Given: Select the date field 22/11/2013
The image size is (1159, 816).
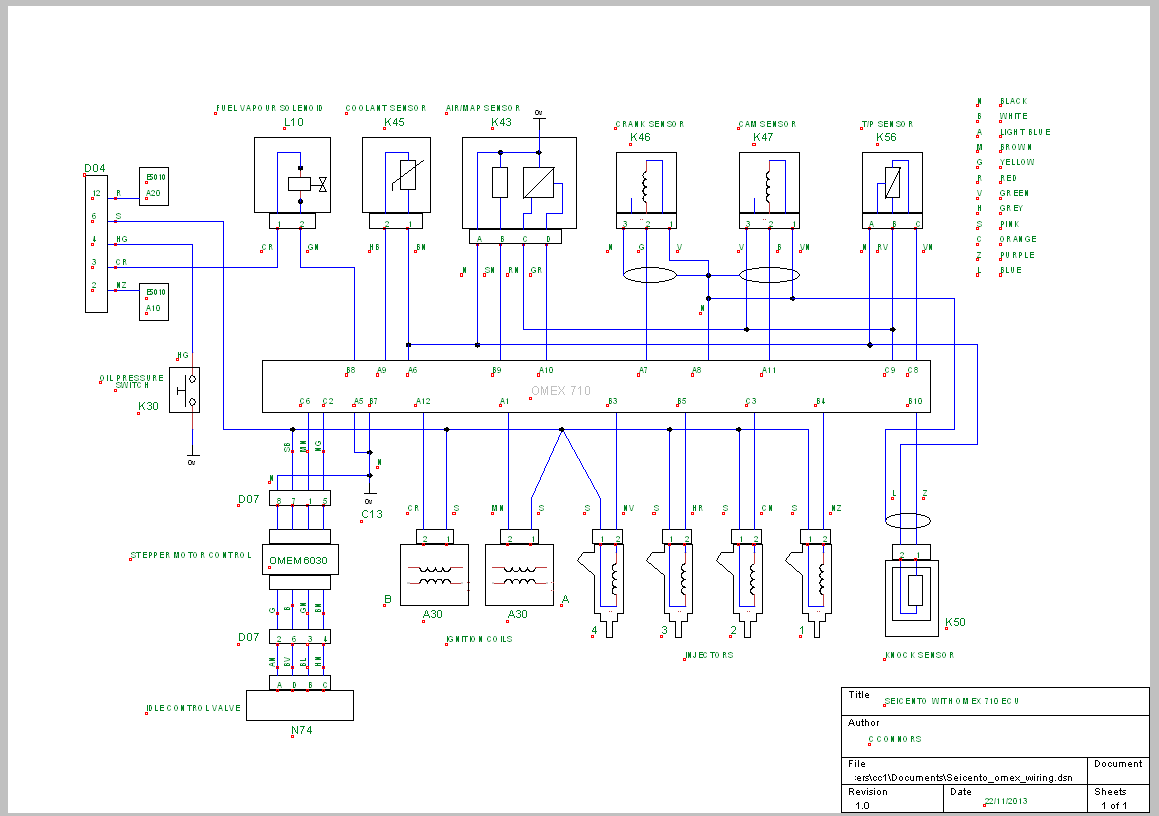Looking at the screenshot, I should click(1005, 801).
